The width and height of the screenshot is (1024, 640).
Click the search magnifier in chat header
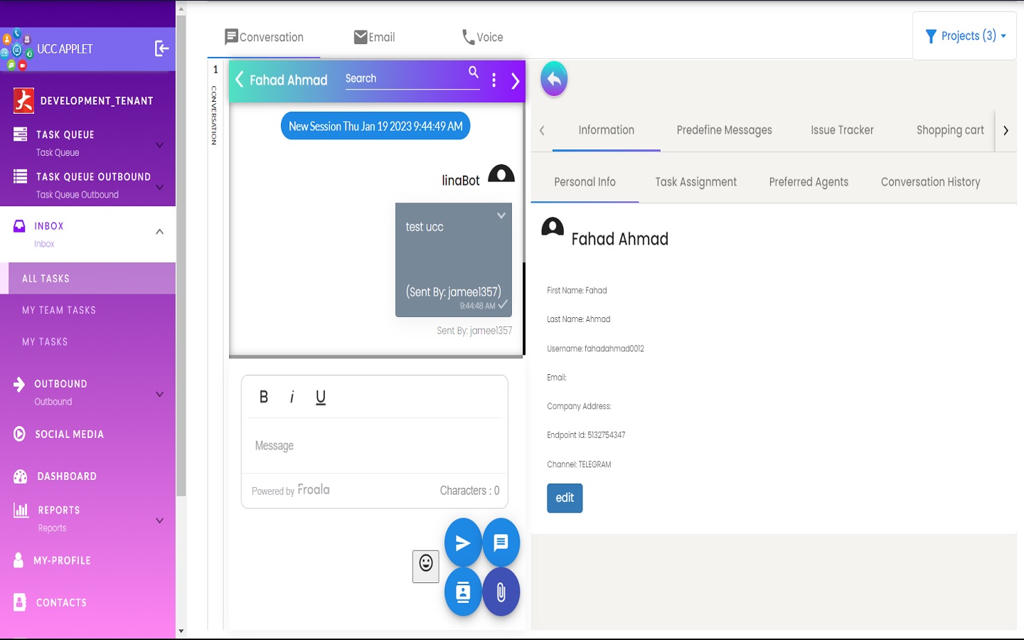(x=474, y=73)
